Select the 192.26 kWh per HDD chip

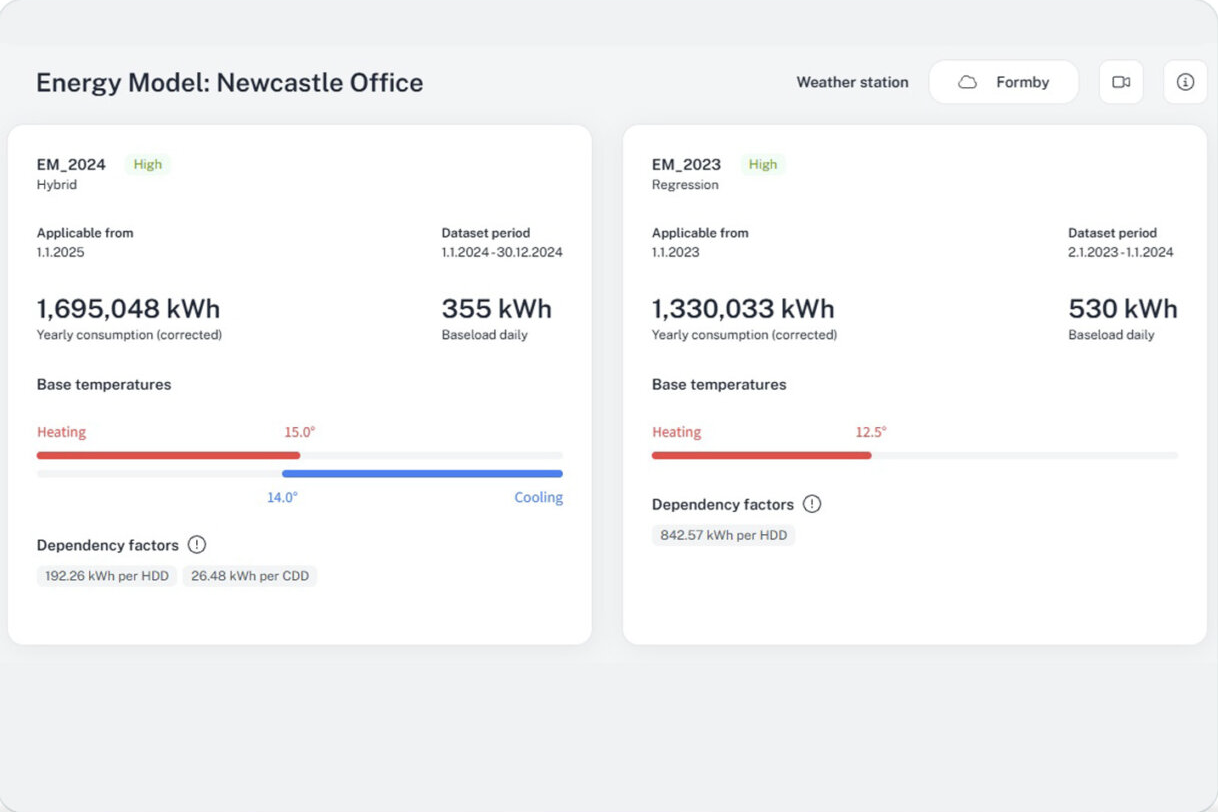tap(107, 576)
